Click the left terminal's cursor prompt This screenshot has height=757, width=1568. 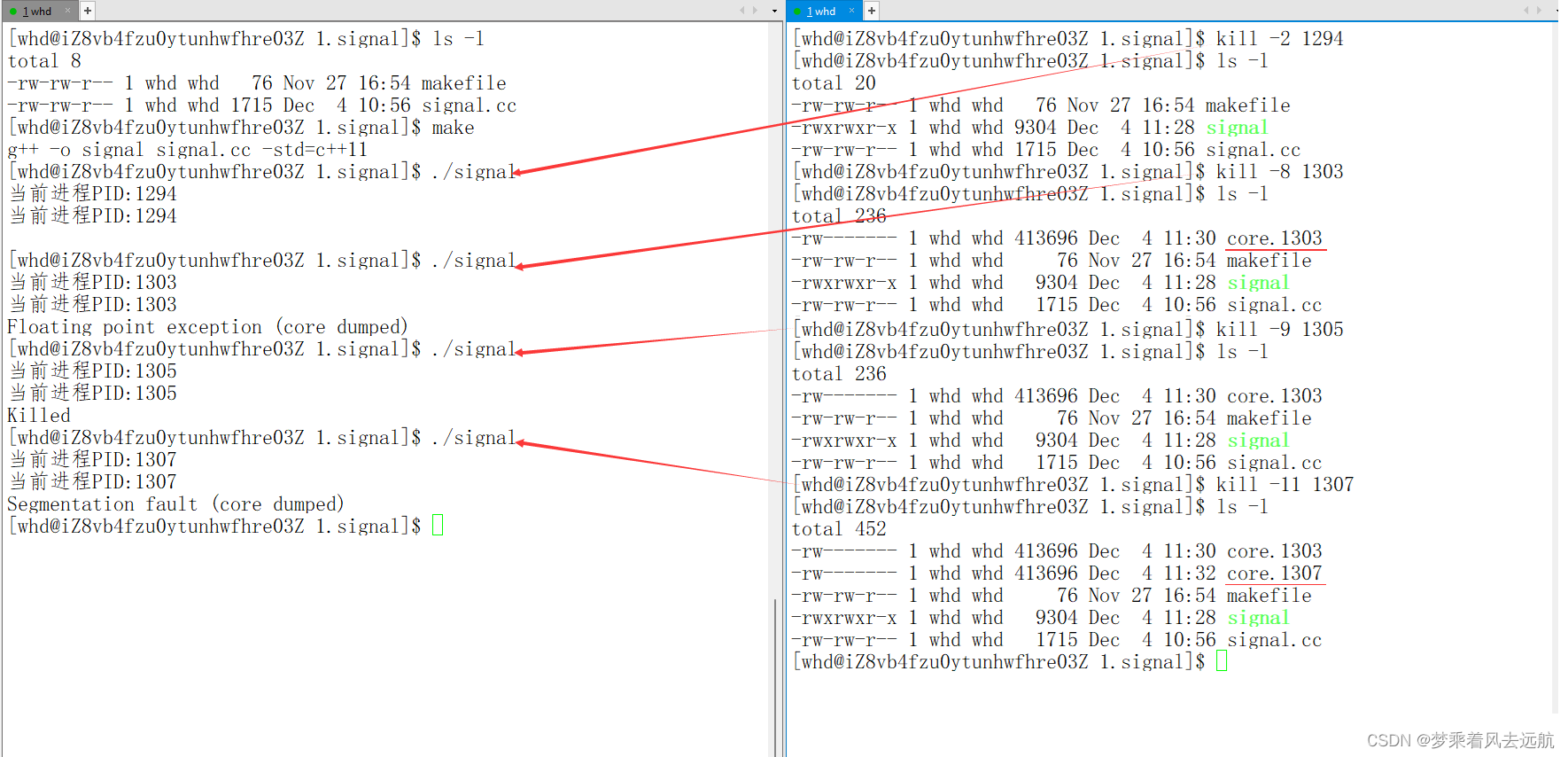click(438, 526)
